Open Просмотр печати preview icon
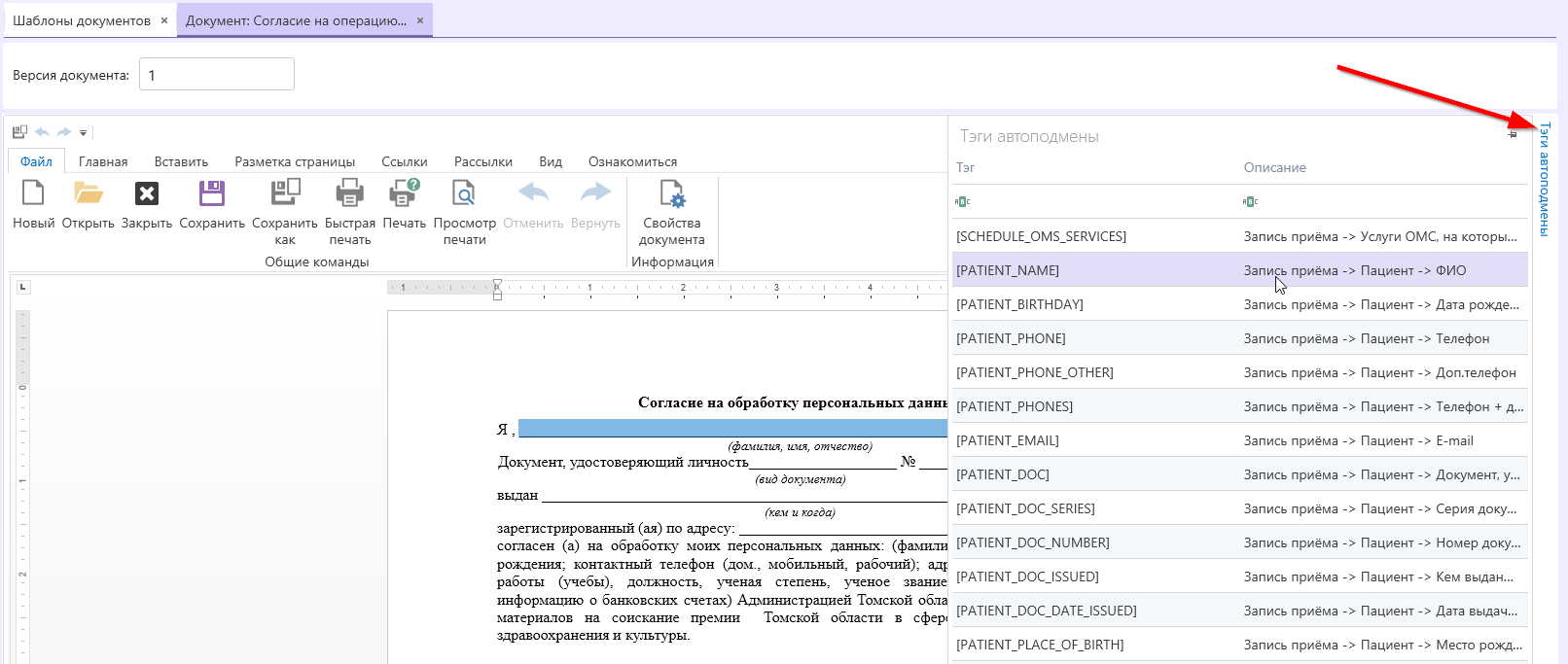Screen dimensions: 1568x664 click(x=465, y=193)
